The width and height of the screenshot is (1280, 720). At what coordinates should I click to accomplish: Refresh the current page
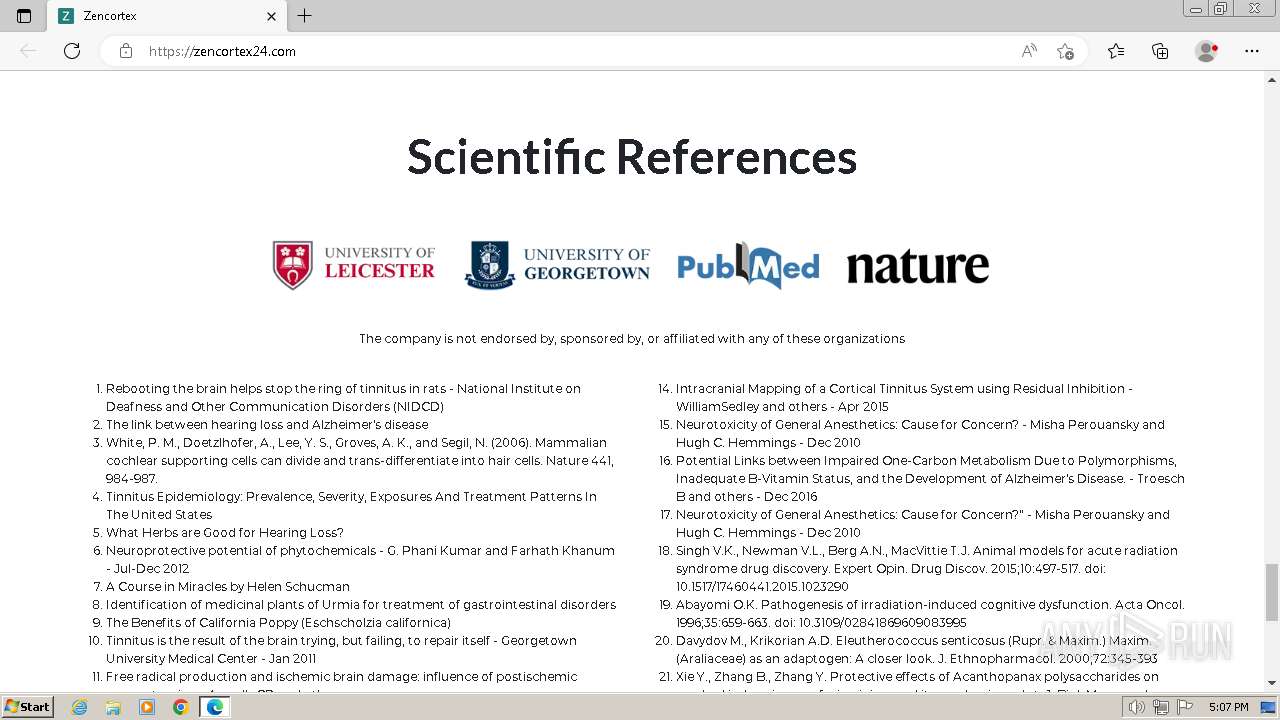click(x=72, y=51)
